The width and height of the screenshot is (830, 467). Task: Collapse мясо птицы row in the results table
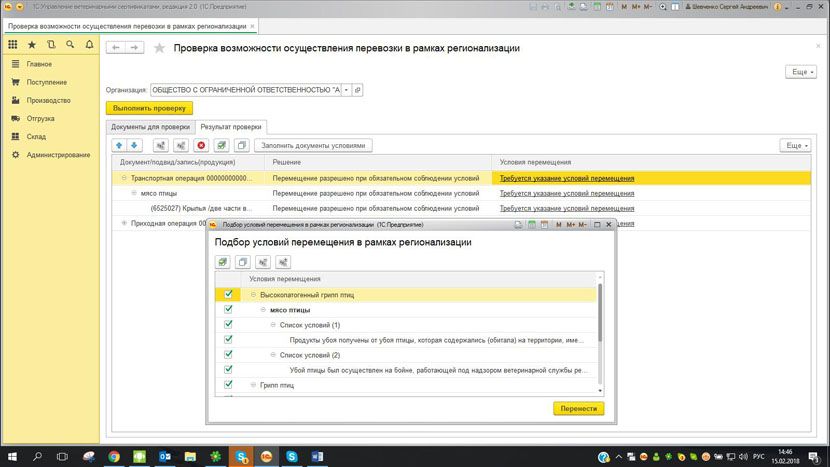pos(134,193)
